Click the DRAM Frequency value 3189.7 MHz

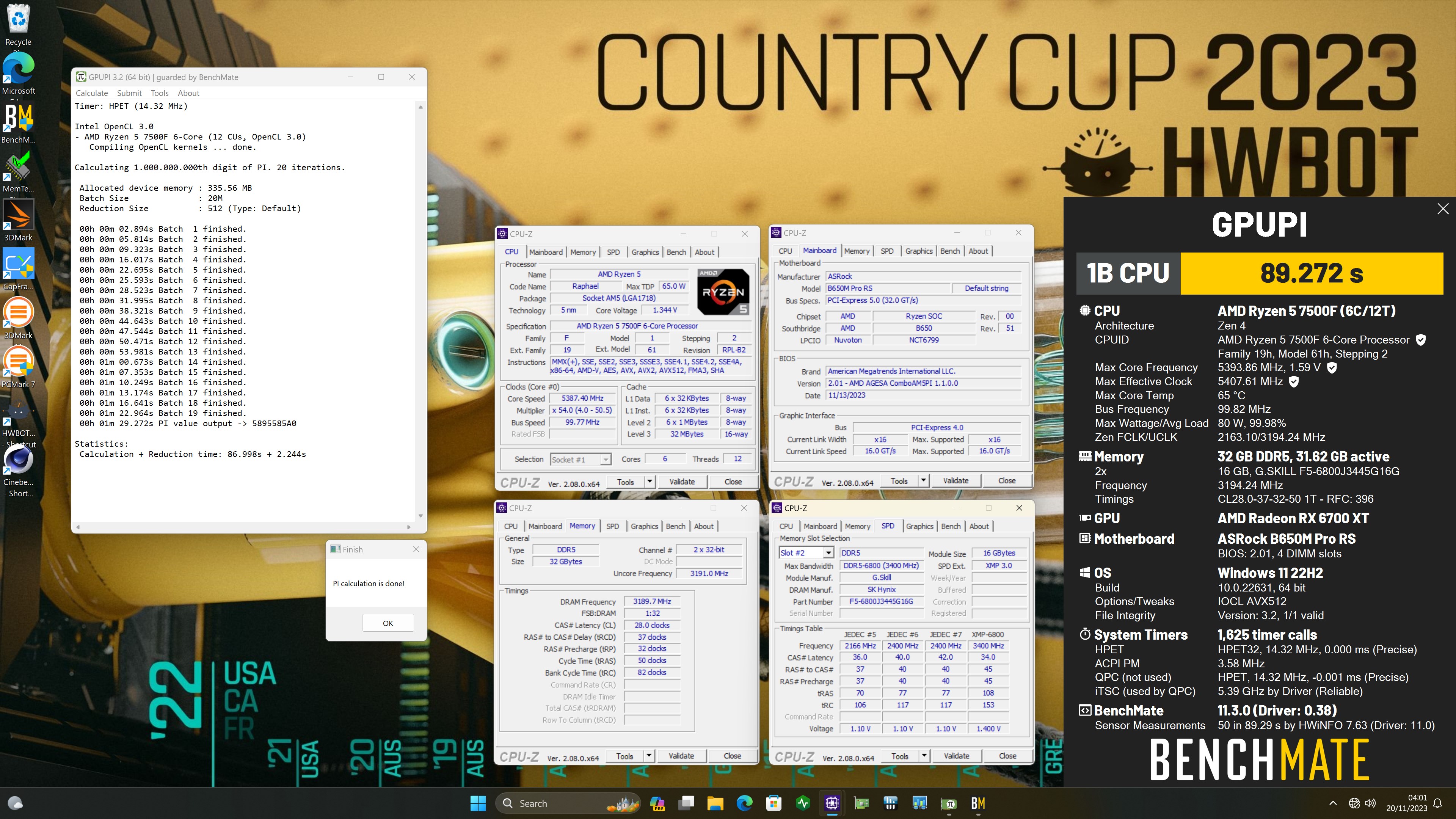point(652,601)
